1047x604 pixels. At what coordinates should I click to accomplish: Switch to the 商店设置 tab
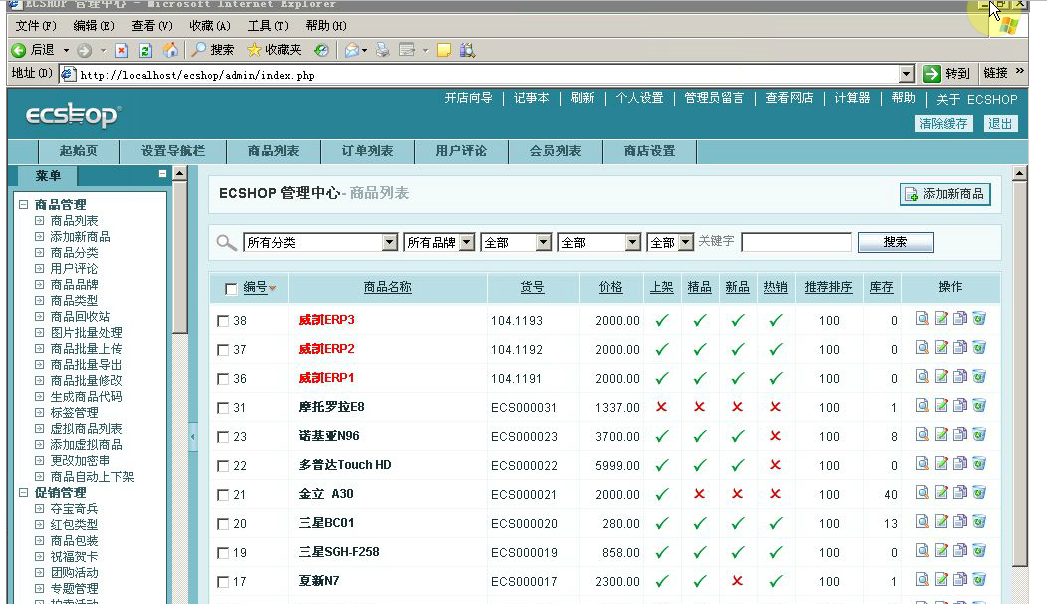tap(649, 152)
